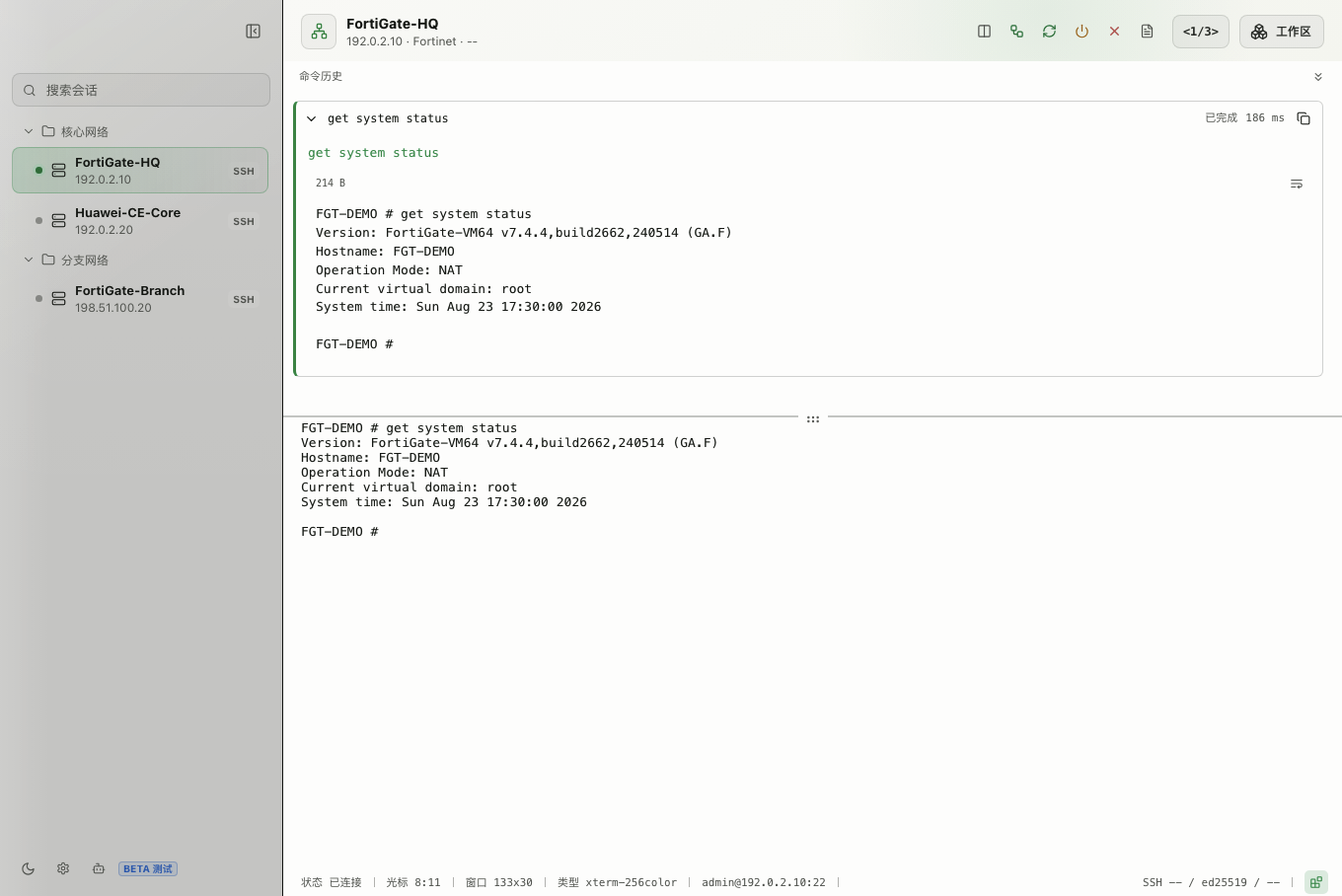Copy the get system status output
This screenshot has height=896, width=1342.
[1304, 118]
